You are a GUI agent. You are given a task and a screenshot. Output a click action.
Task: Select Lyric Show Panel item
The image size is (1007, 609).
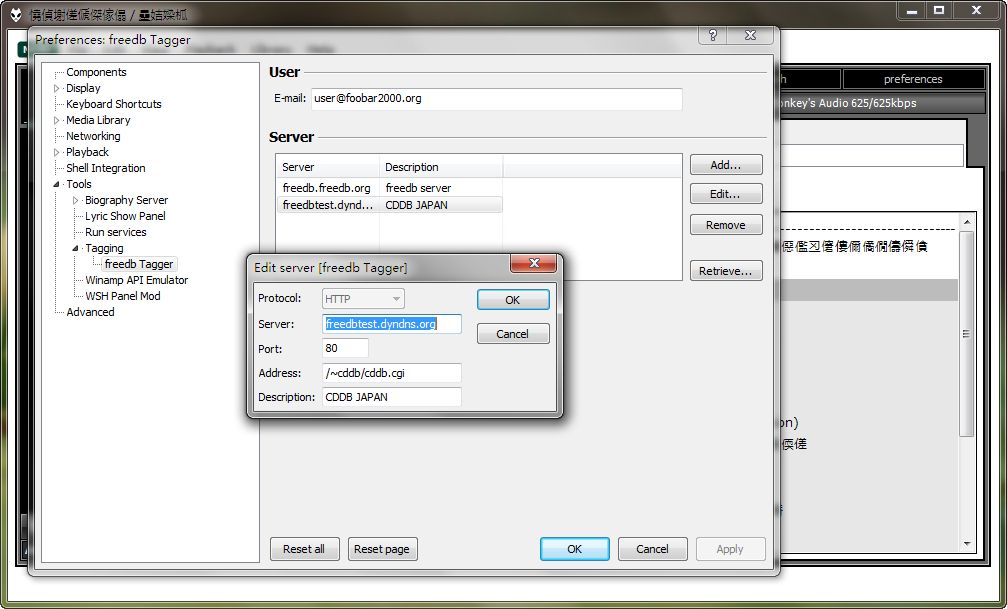125,216
